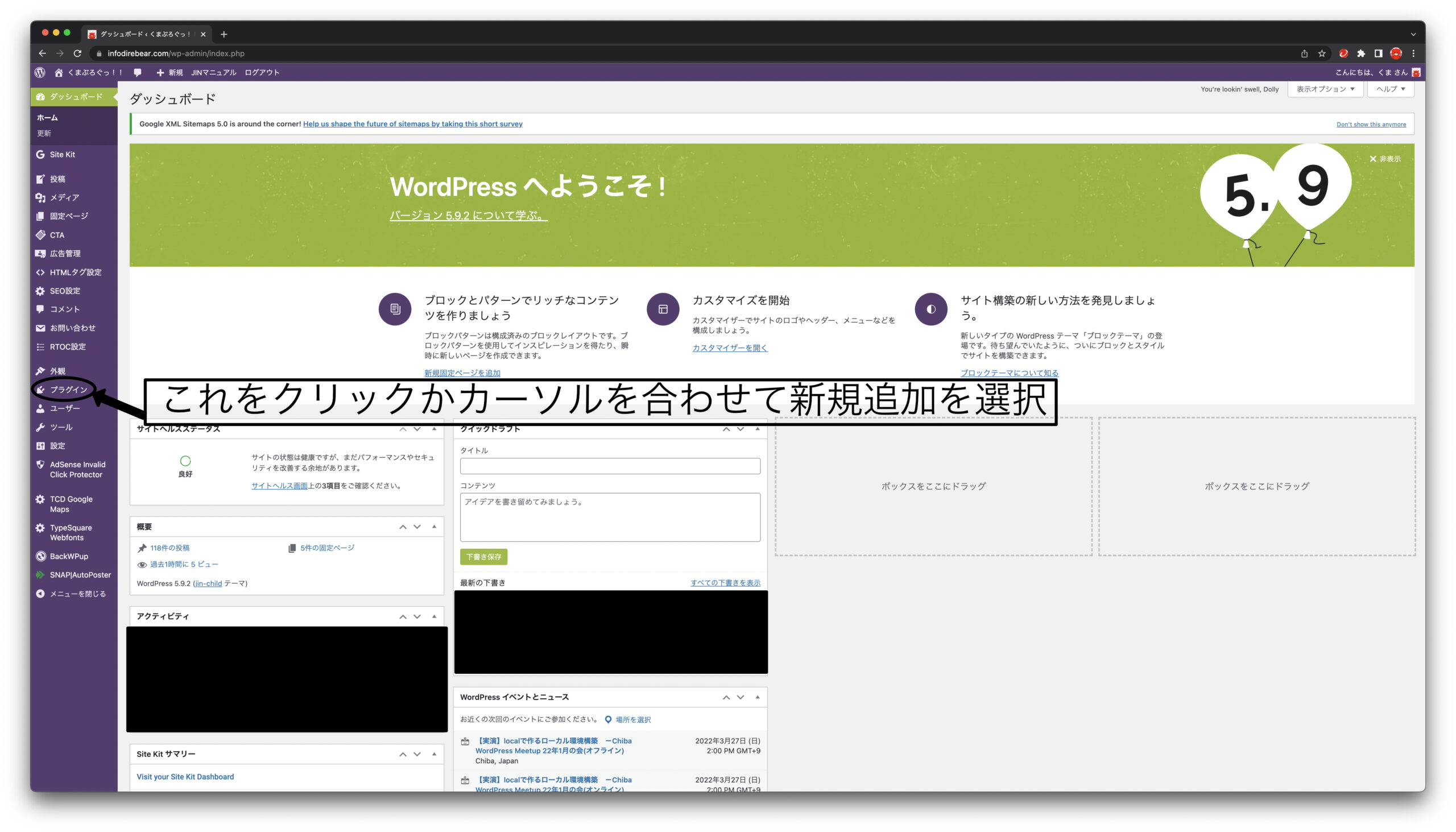Image resolution: width=1456 pixels, height=832 pixels.
Task: Click the red Trend Micro extension icon
Action: pos(1343,53)
